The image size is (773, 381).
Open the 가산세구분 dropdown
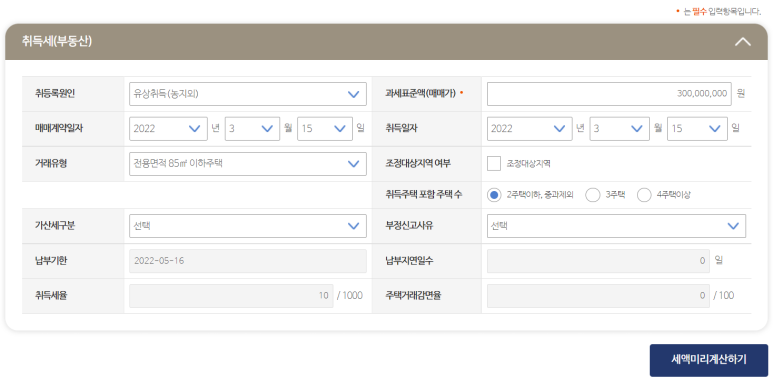coord(248,226)
